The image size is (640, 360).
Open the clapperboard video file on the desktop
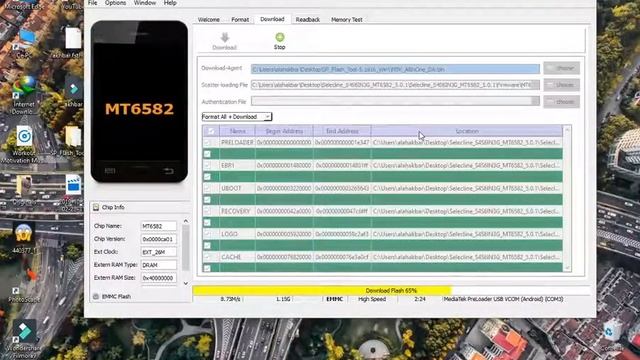[x=73, y=184]
